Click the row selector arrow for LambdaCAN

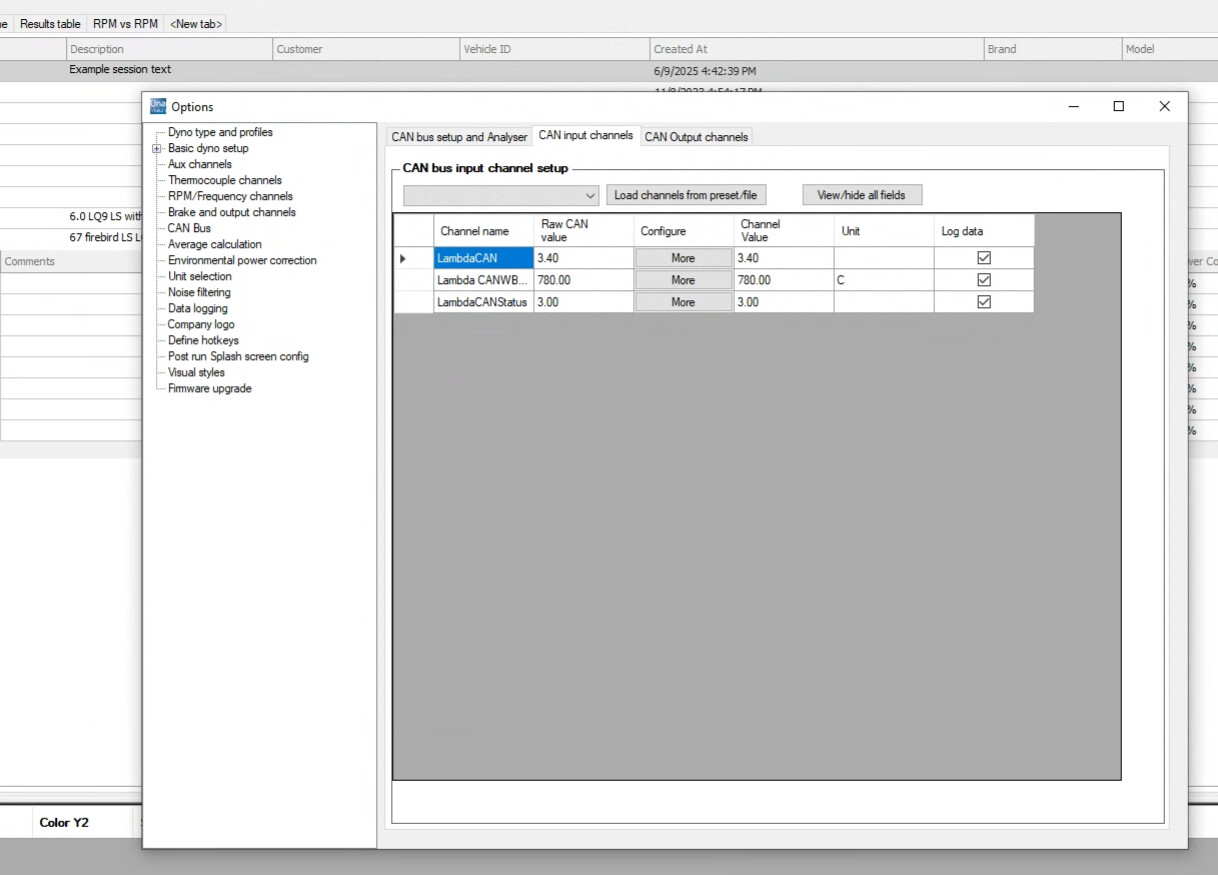tap(403, 259)
